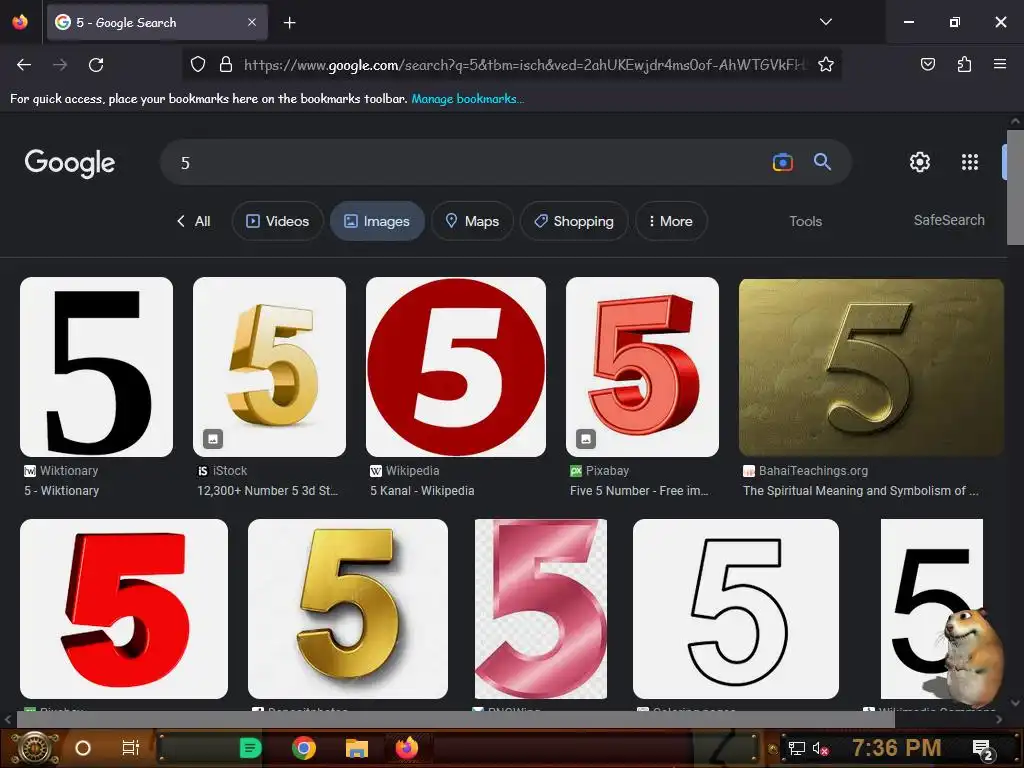This screenshot has height=768, width=1024.
Task: Open Manage bookmarks link
Action: 468,99
